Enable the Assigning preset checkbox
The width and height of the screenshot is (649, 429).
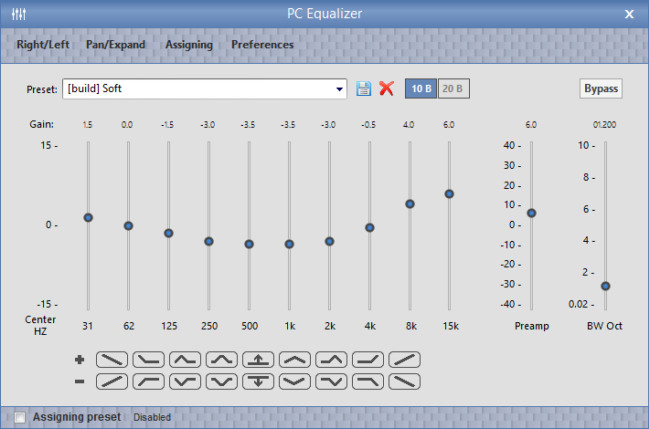20,417
